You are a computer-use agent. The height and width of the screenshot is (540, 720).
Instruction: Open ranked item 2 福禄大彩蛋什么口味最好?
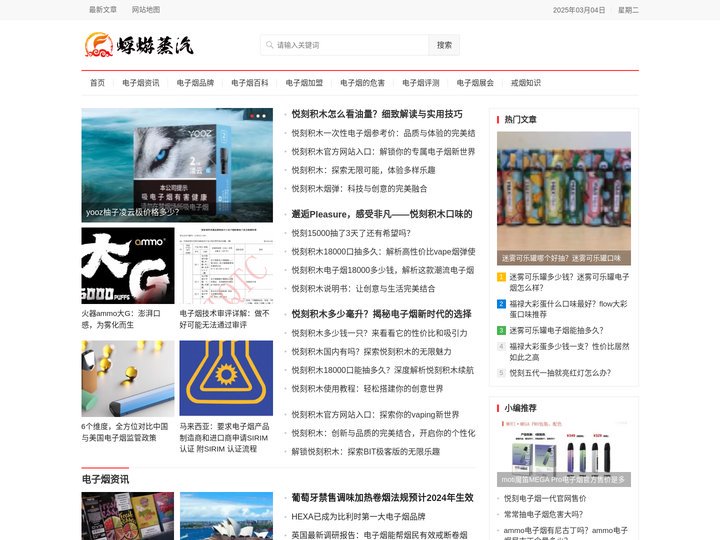(x=568, y=309)
